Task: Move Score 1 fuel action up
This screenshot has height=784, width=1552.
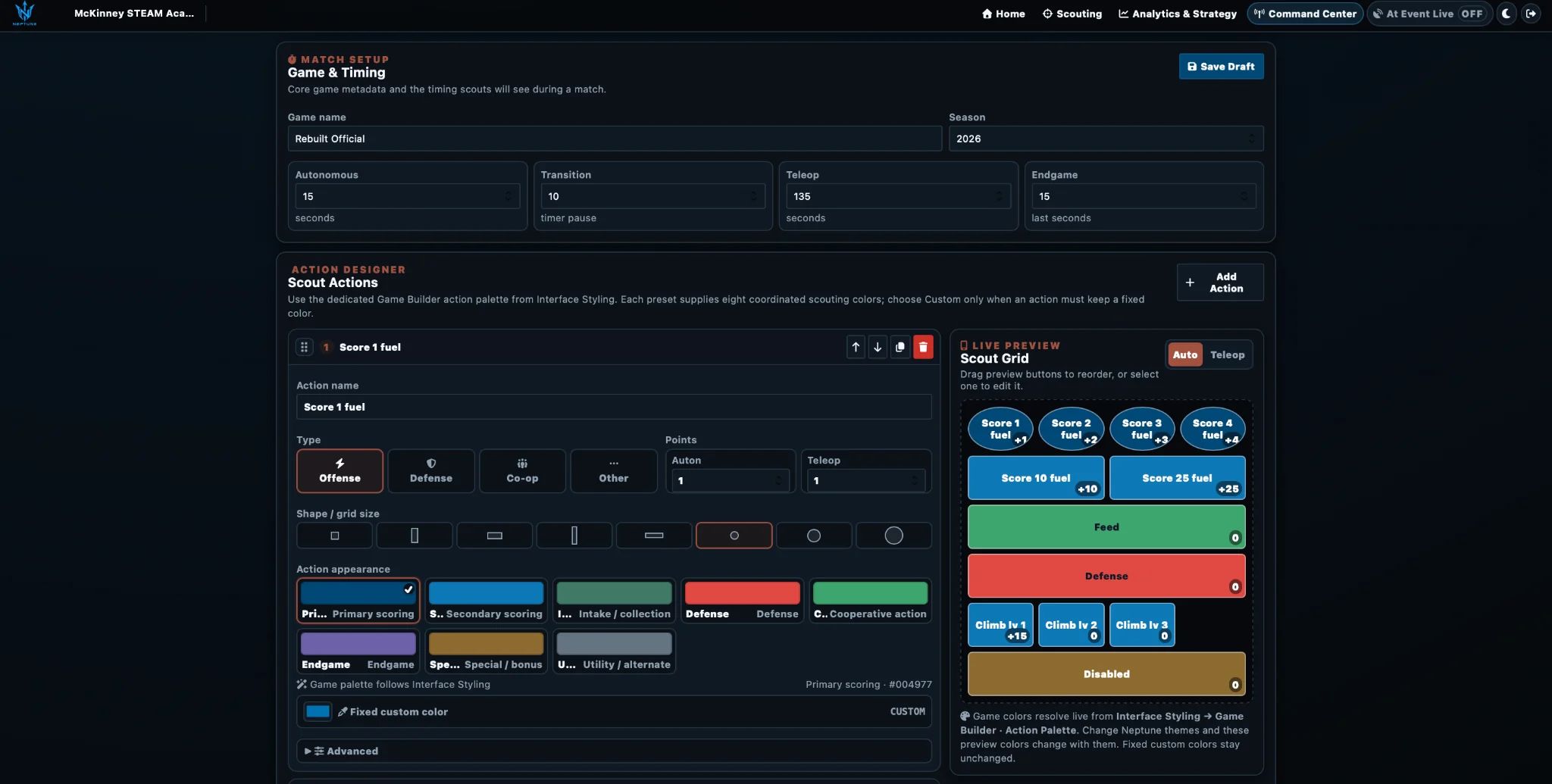Action: pyautogui.click(x=856, y=347)
